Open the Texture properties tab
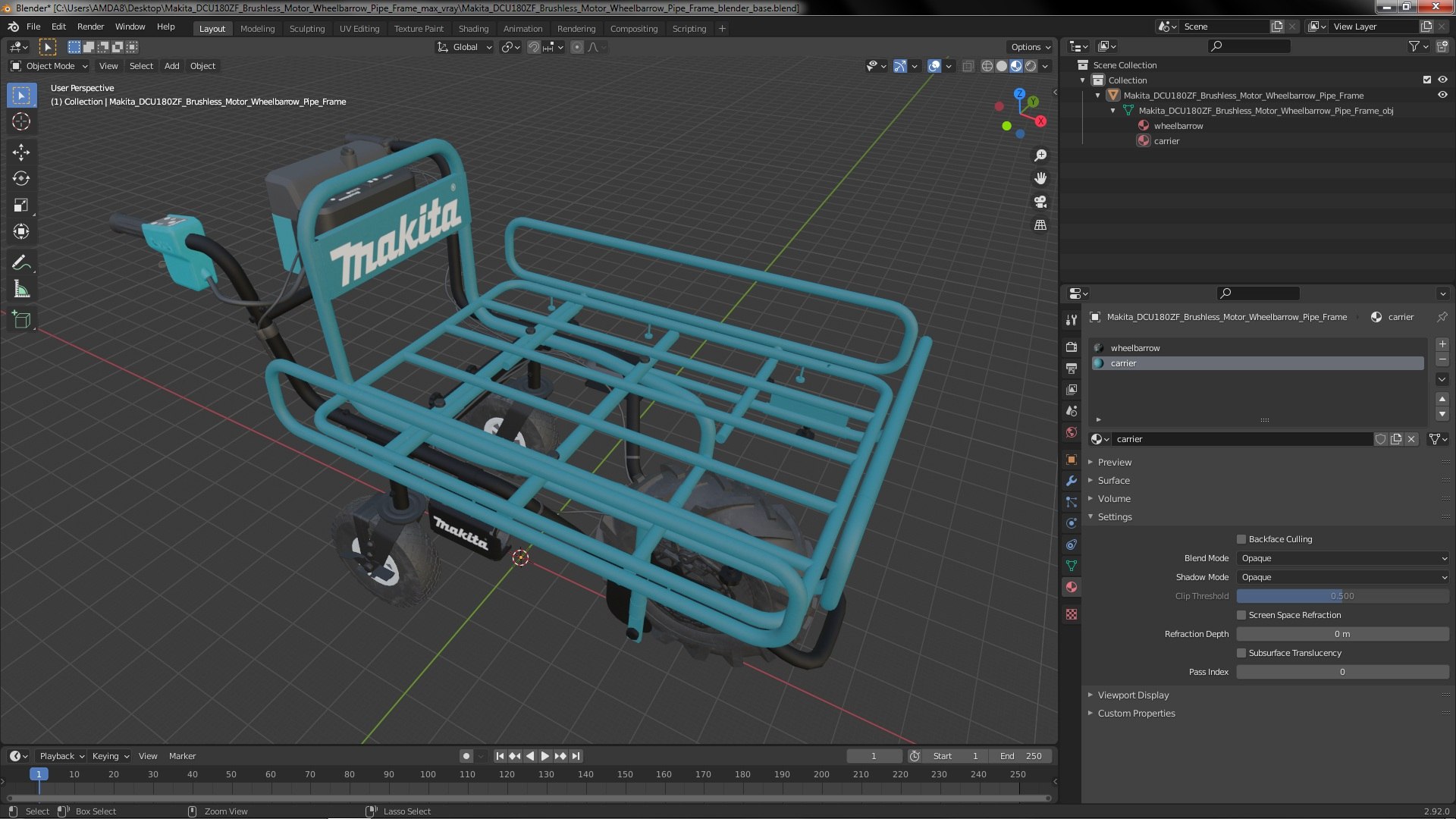This screenshot has height=819, width=1456. pyautogui.click(x=1072, y=614)
